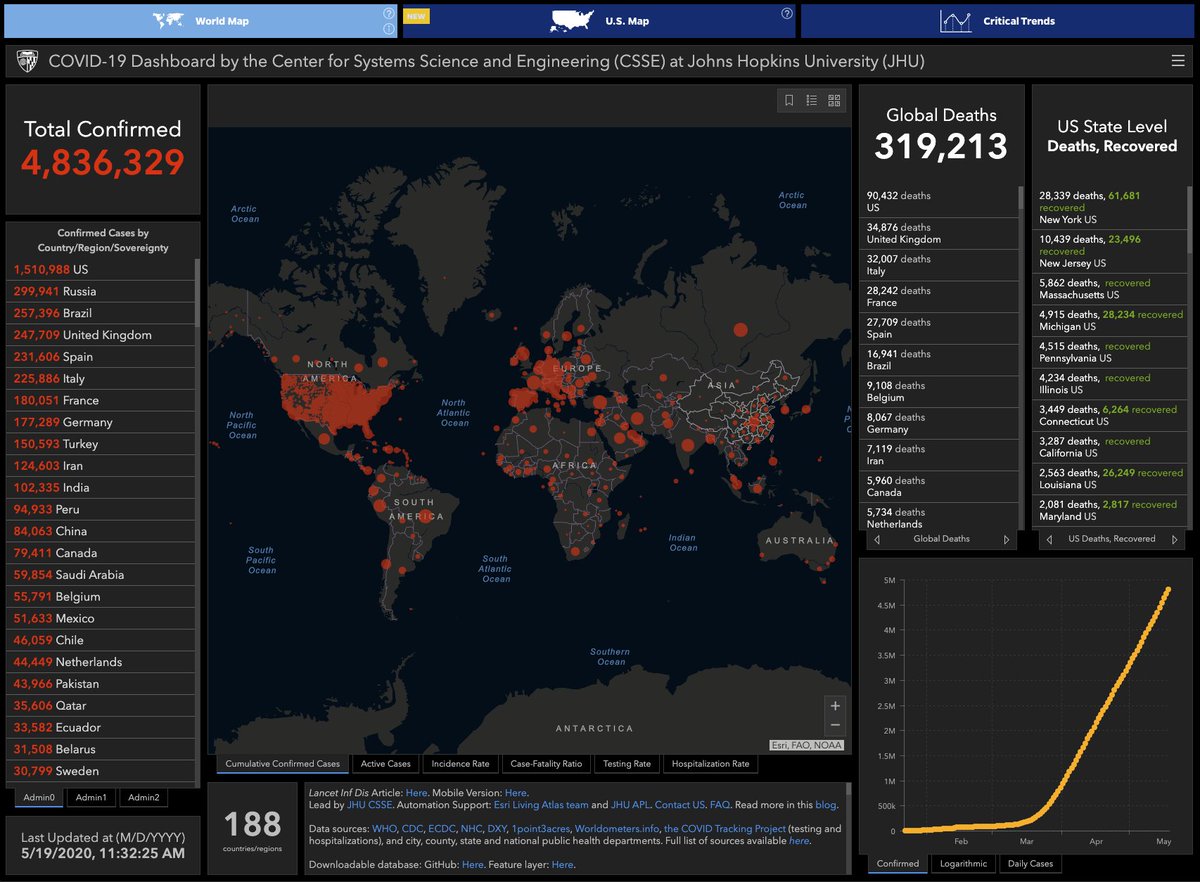Switch to the U.S. Map view
1200x882 pixels.
click(600, 21)
